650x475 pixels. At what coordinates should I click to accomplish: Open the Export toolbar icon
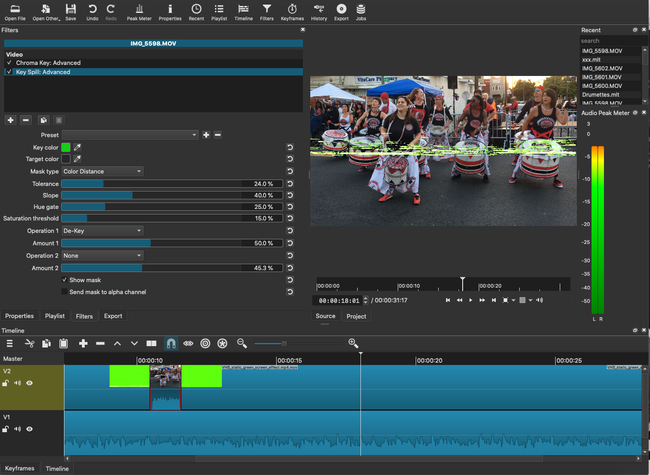click(342, 9)
